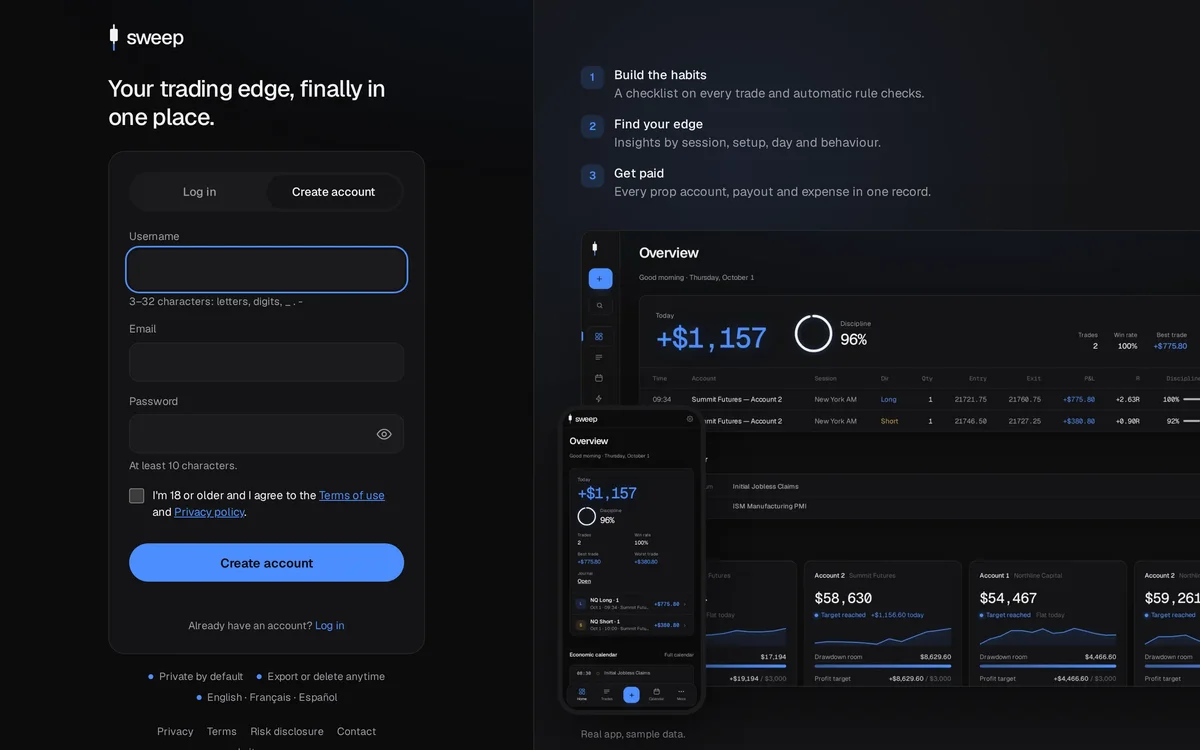Tap the More icon in phone bottom nav
This screenshot has height=750, width=1200.
[682, 693]
